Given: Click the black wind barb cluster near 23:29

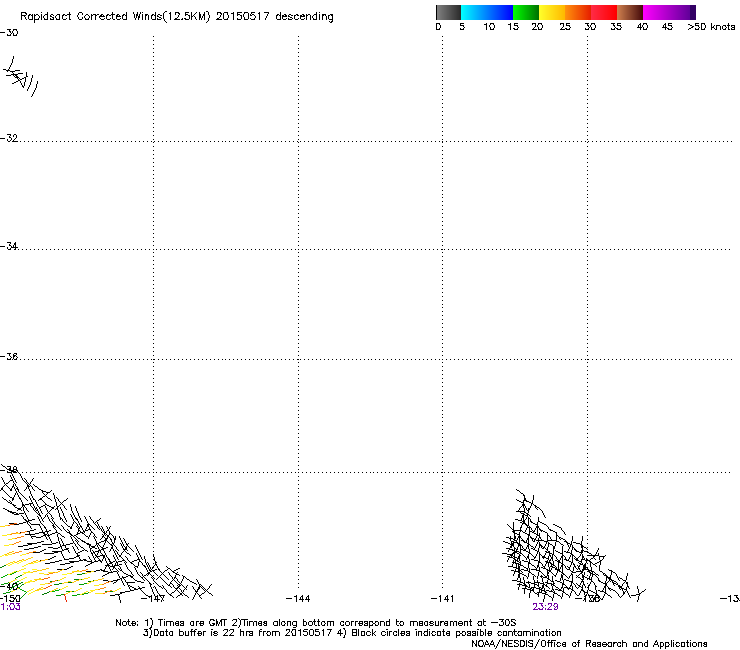Looking at the screenshot, I should coord(572,547).
